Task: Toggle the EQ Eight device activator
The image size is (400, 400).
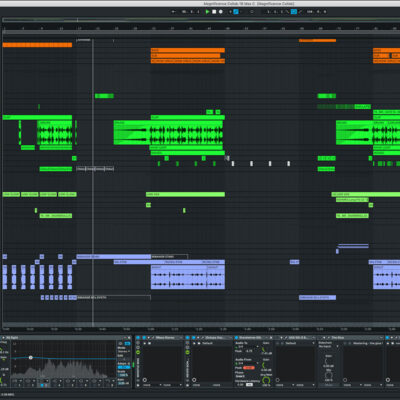Action: [4, 338]
